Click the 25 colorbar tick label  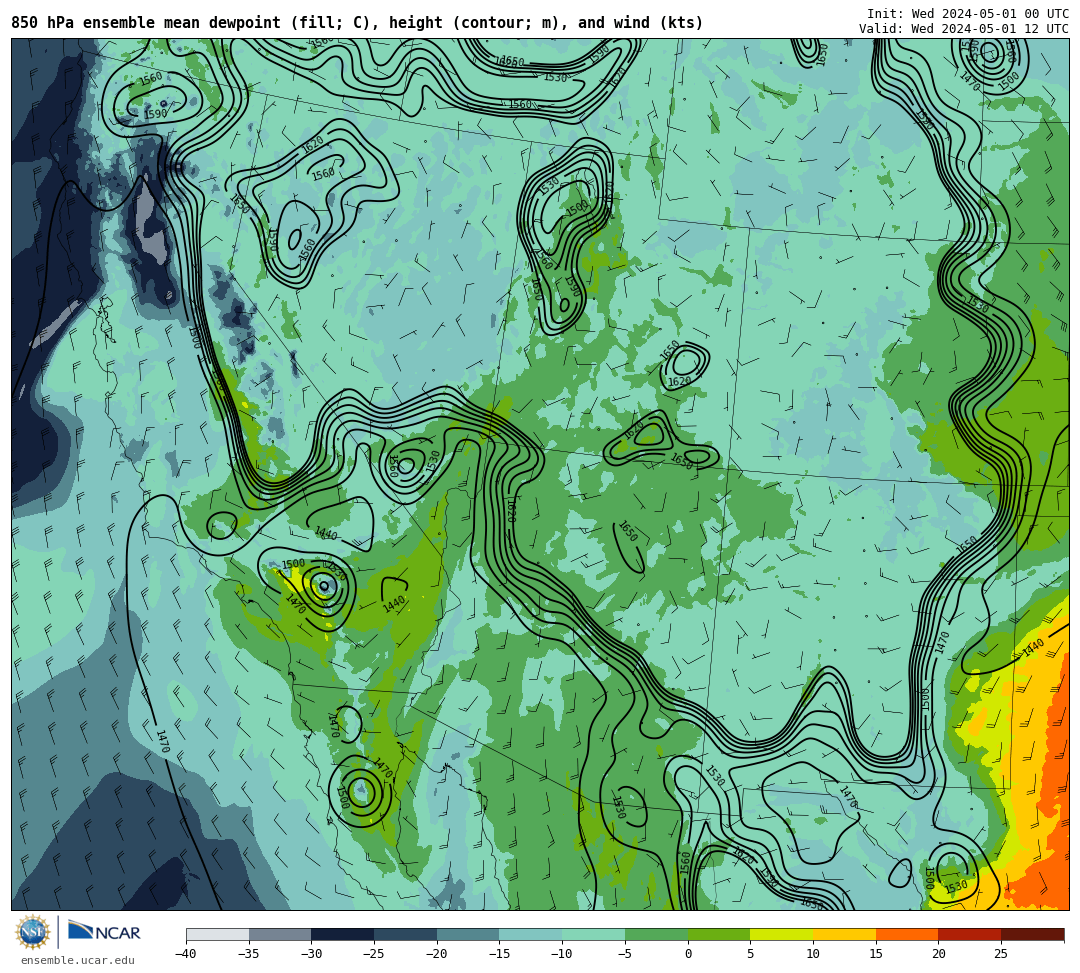(1001, 954)
